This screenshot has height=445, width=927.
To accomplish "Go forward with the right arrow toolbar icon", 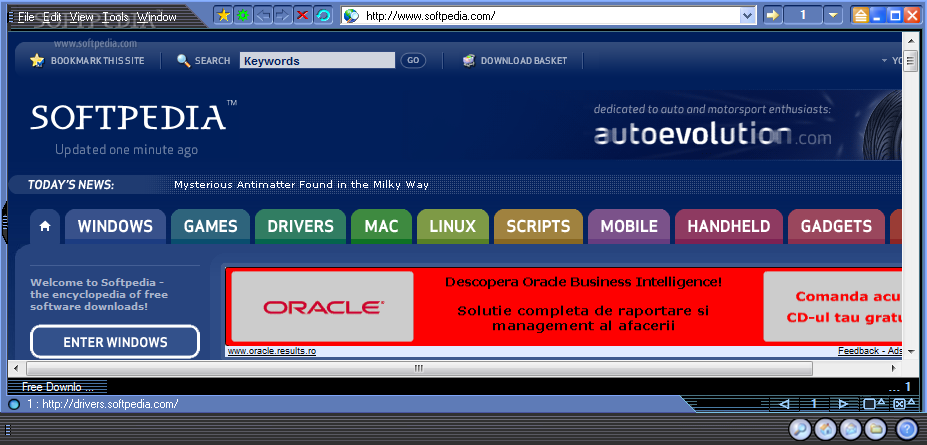I will [283, 15].
